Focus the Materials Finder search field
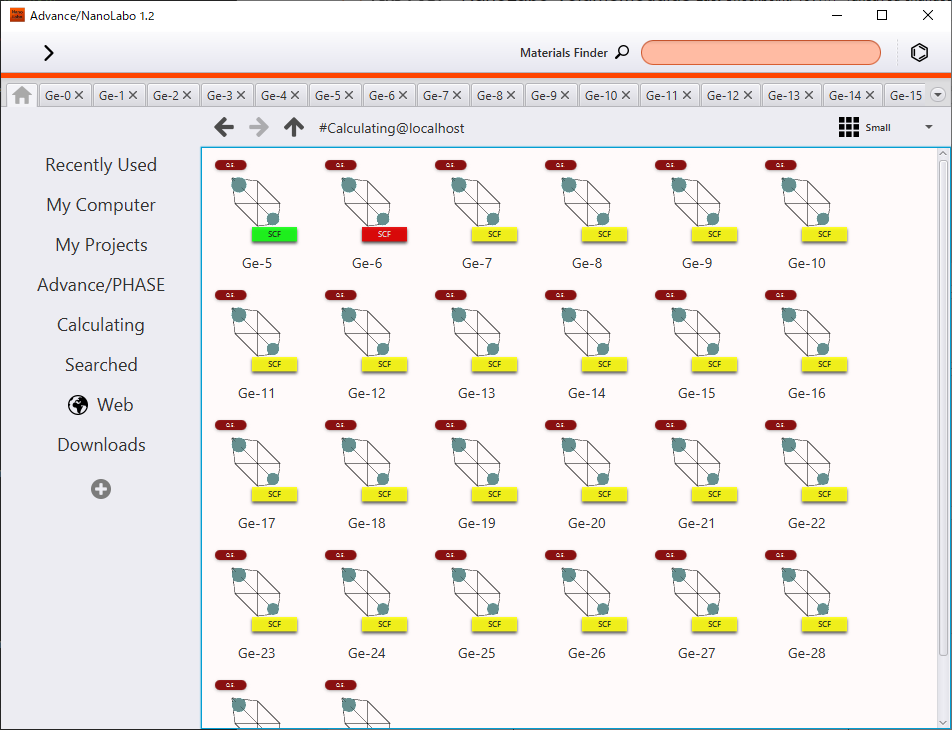The height and width of the screenshot is (730, 952). pyautogui.click(x=761, y=52)
